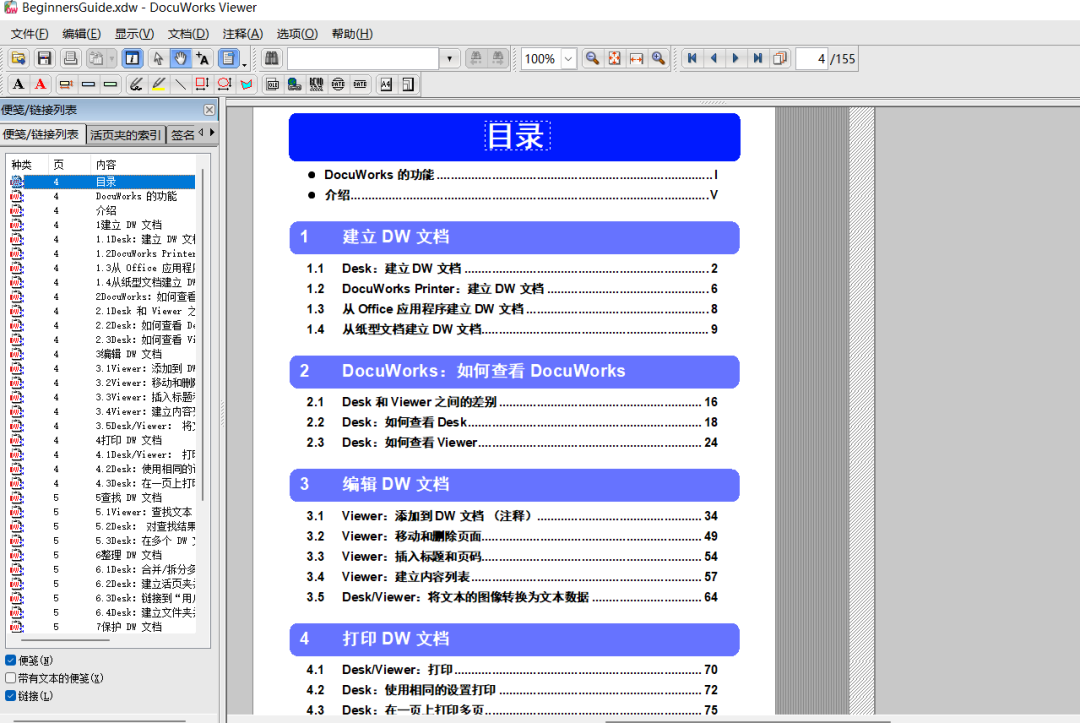This screenshot has width=1080, height=723.
Task: Click the current page number field
Action: pyautogui.click(x=812, y=59)
